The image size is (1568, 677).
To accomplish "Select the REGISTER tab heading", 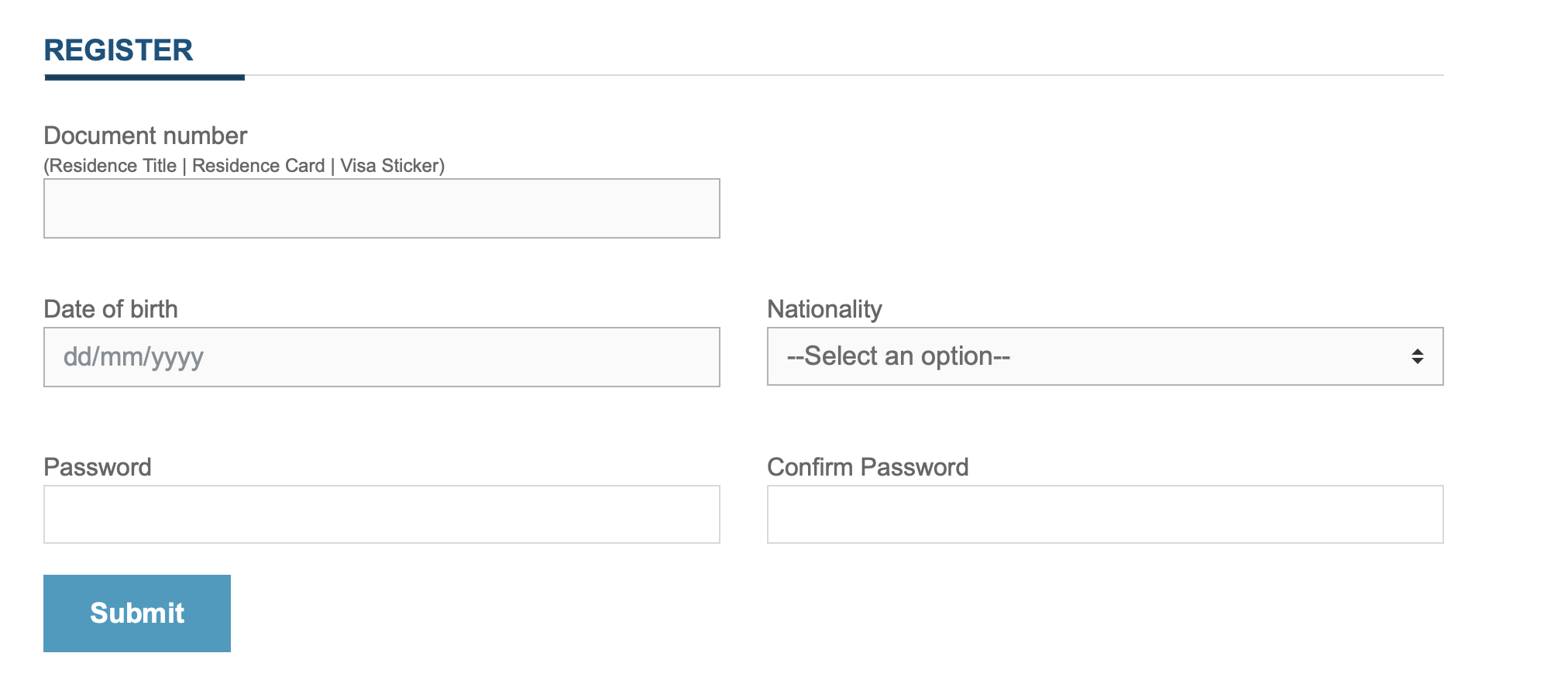I will [x=119, y=50].
